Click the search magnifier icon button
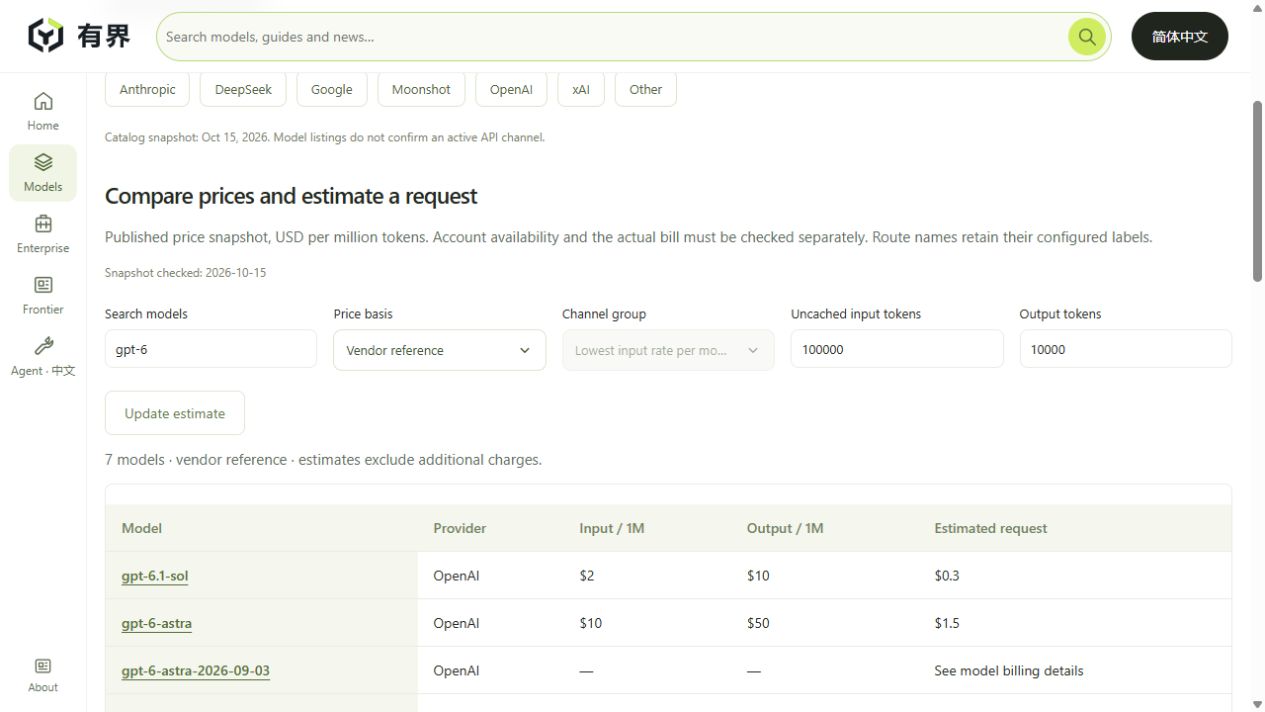The image size is (1265, 712). [x=1087, y=37]
